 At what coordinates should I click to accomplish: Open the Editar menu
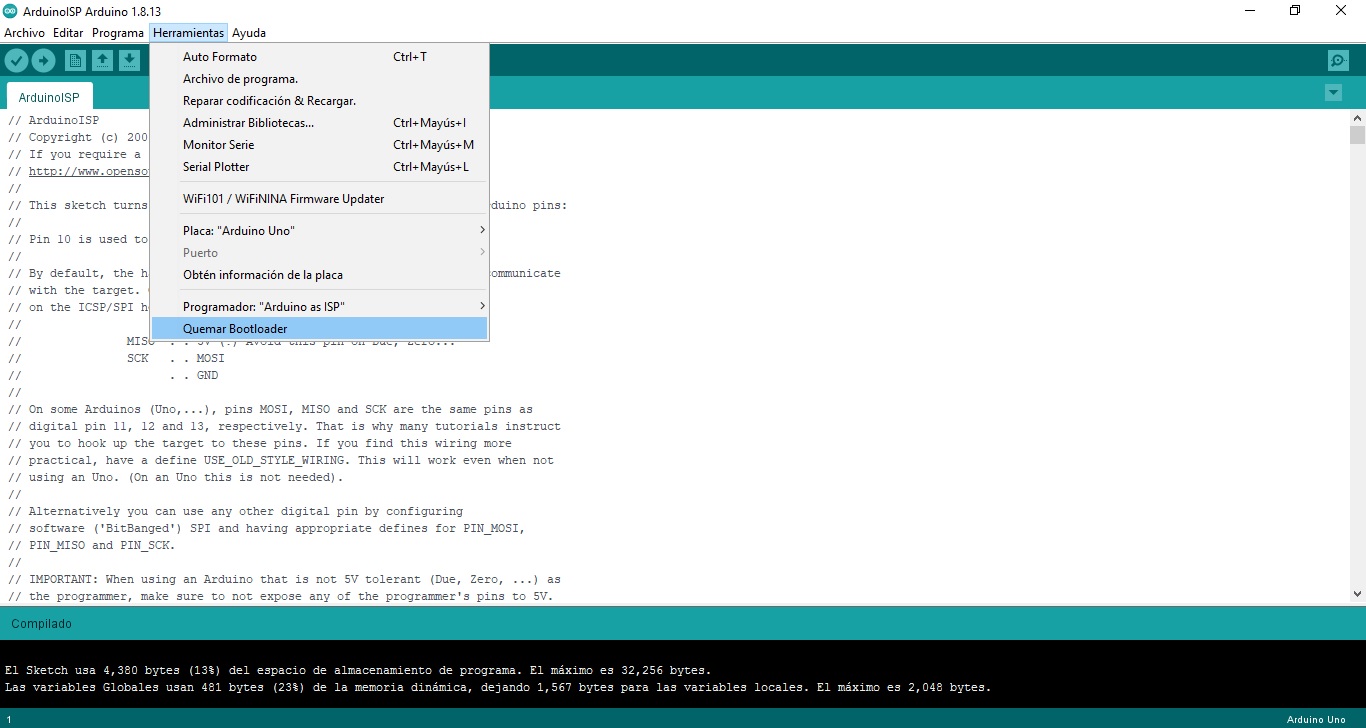pyautogui.click(x=68, y=33)
